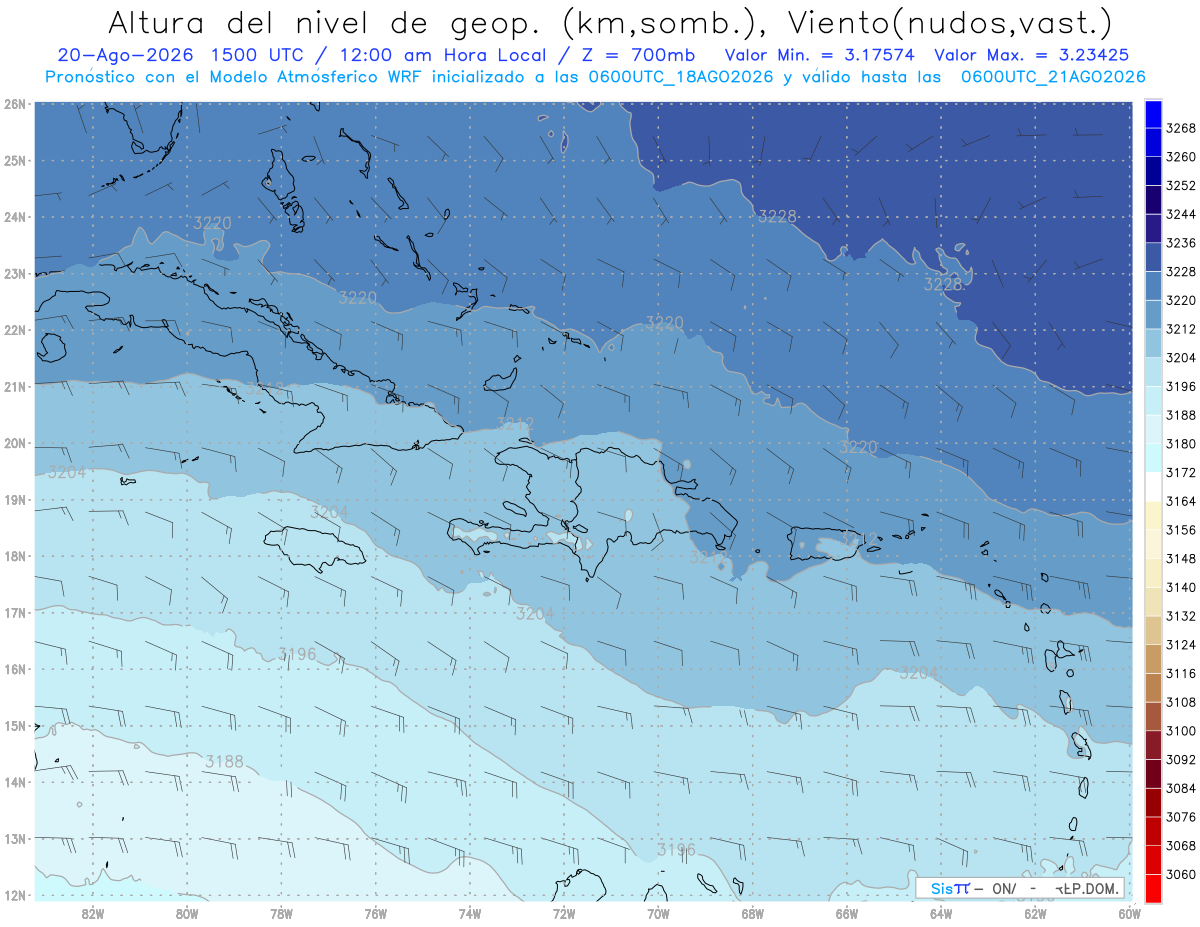
Task: Click the valid-until time '0600UTC_21AGO2026'
Action: tap(1053, 76)
